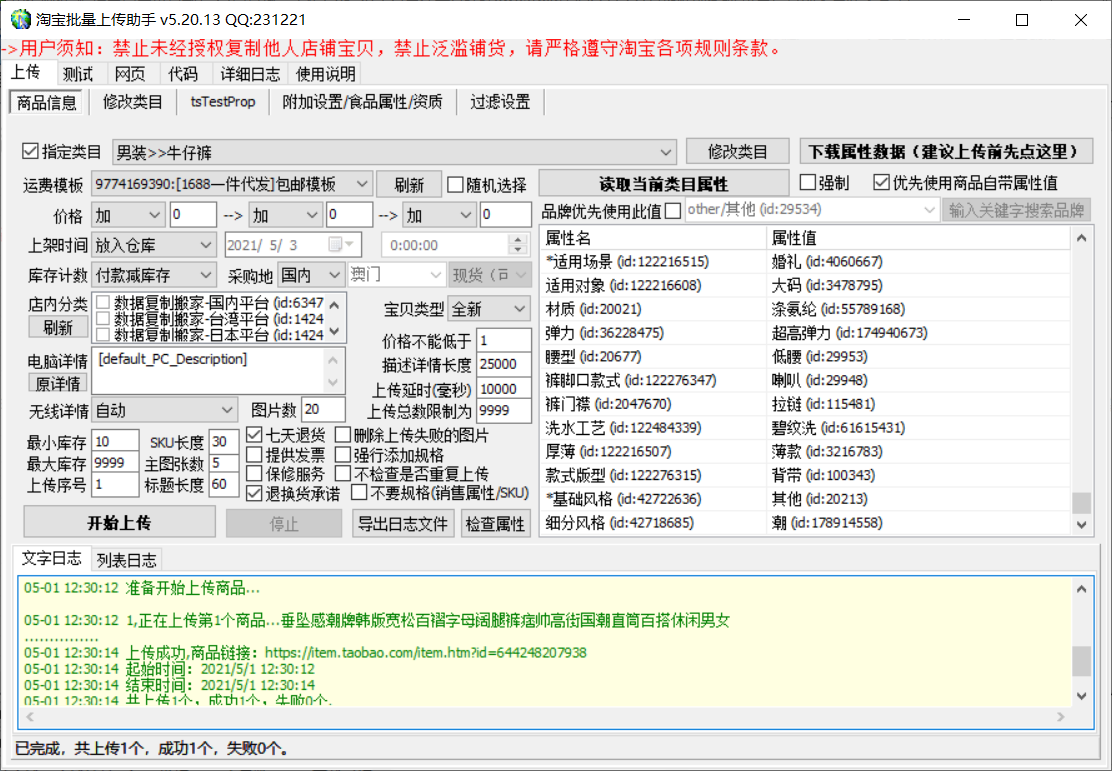Click the 图片数 input field

coord(323,409)
